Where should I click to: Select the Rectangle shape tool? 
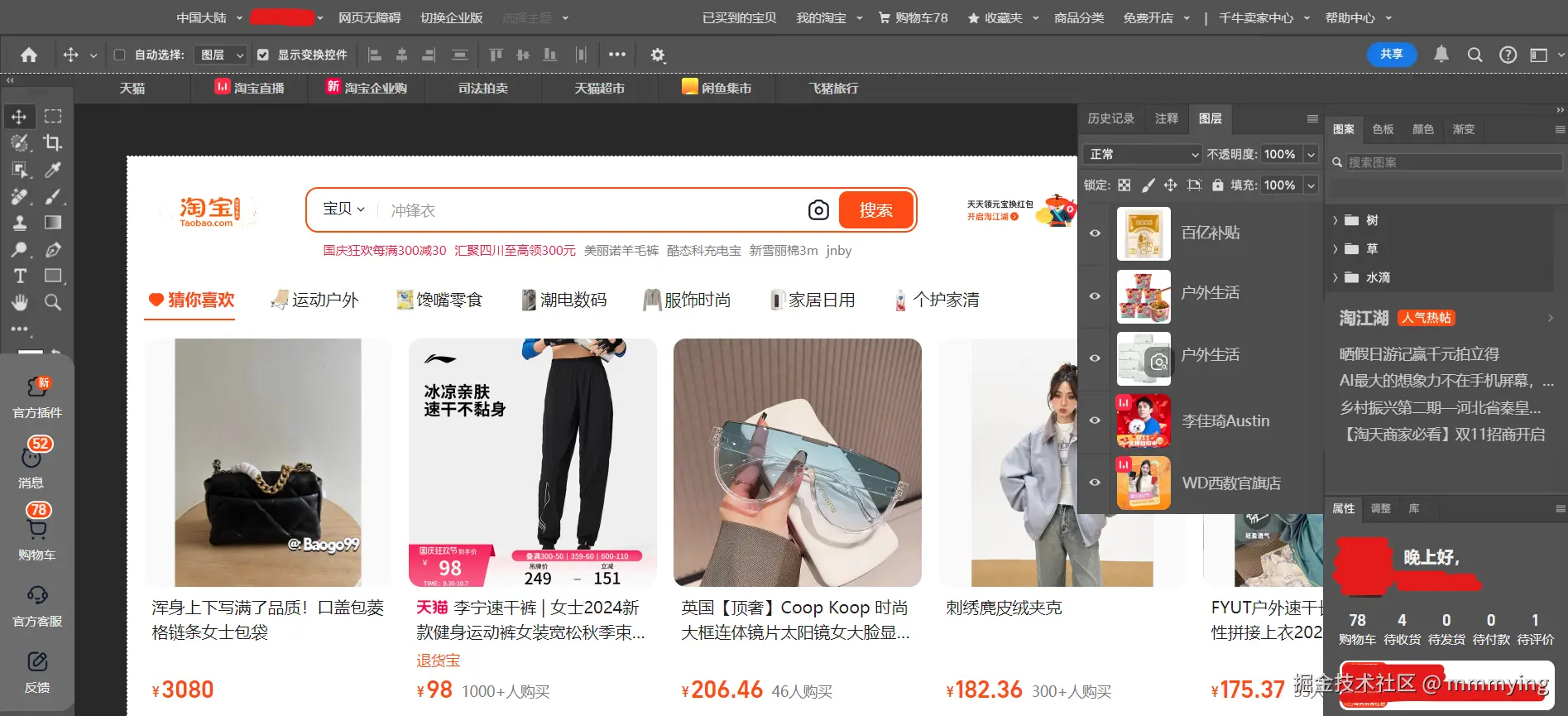click(53, 276)
